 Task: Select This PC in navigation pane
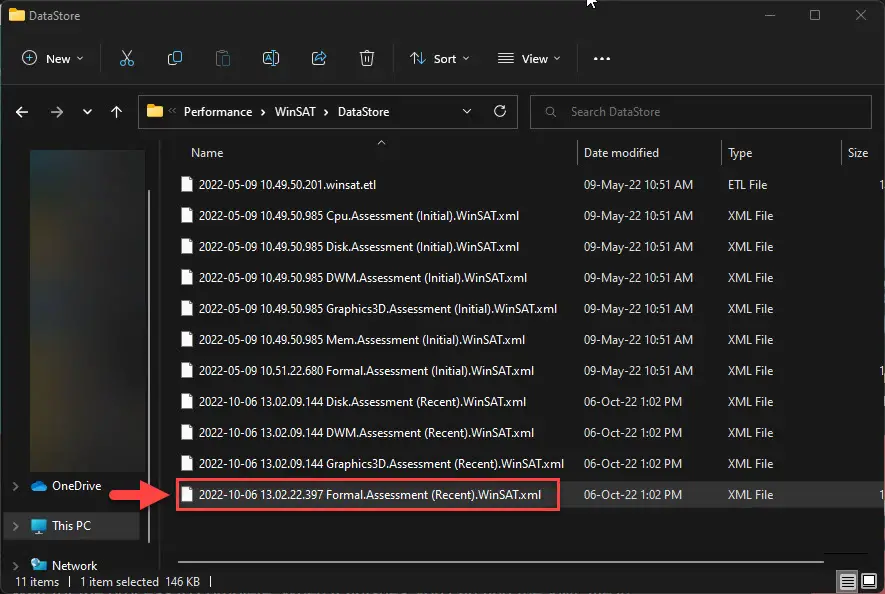pyautogui.click(x=71, y=526)
